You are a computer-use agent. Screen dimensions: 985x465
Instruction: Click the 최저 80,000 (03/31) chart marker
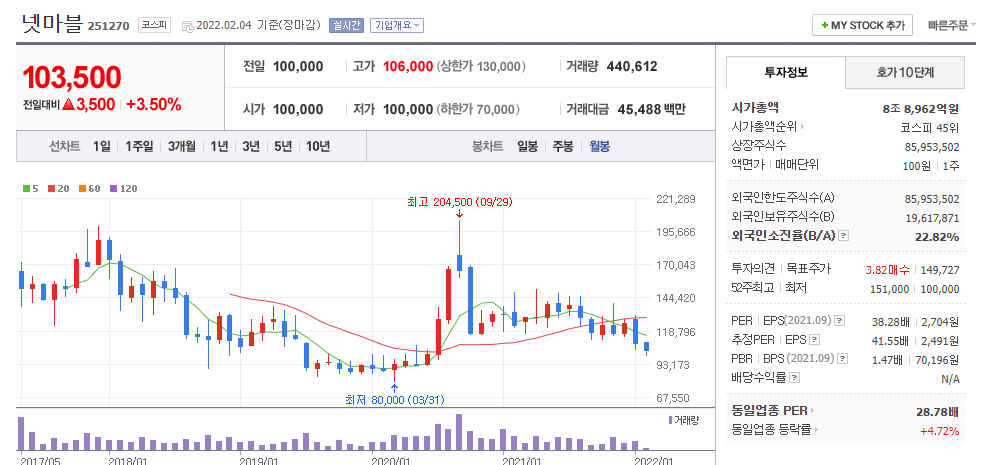pyautogui.click(x=395, y=400)
